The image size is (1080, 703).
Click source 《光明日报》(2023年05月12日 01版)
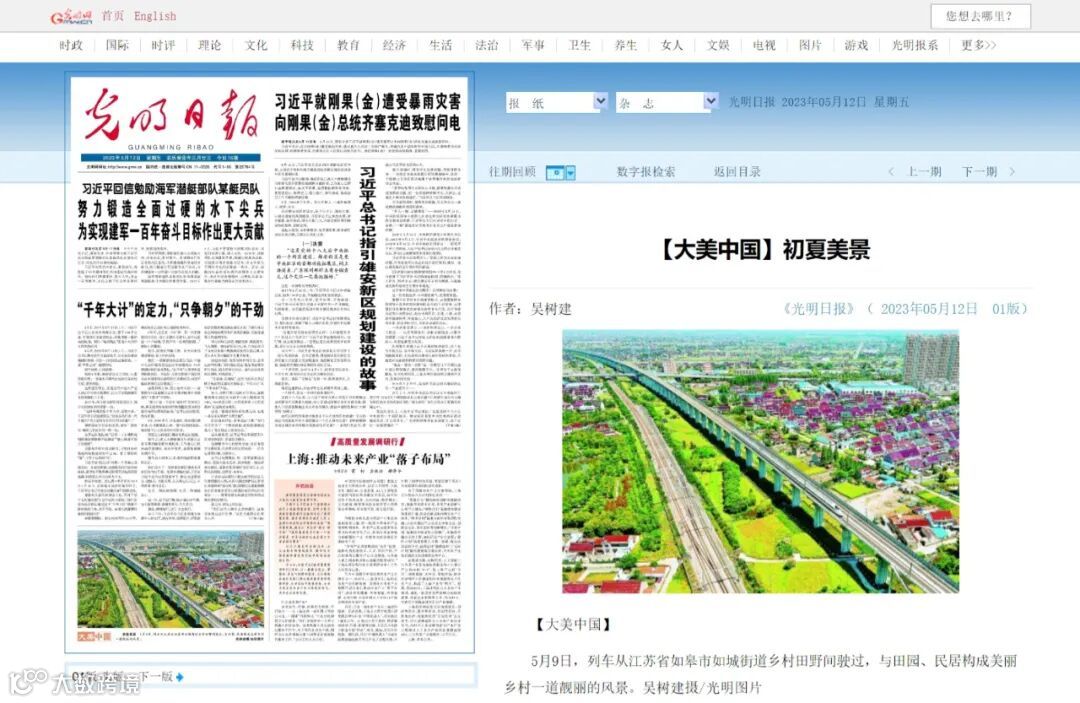click(905, 308)
